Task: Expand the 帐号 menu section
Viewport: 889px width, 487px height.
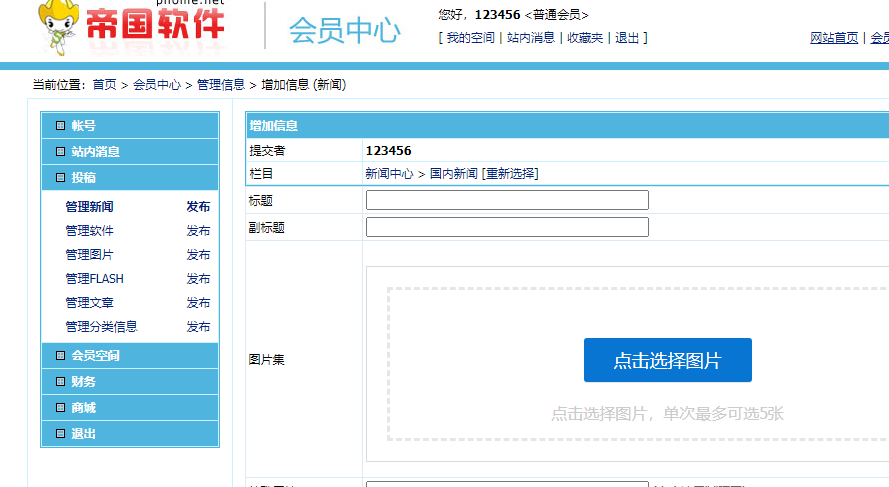Action: pos(84,126)
